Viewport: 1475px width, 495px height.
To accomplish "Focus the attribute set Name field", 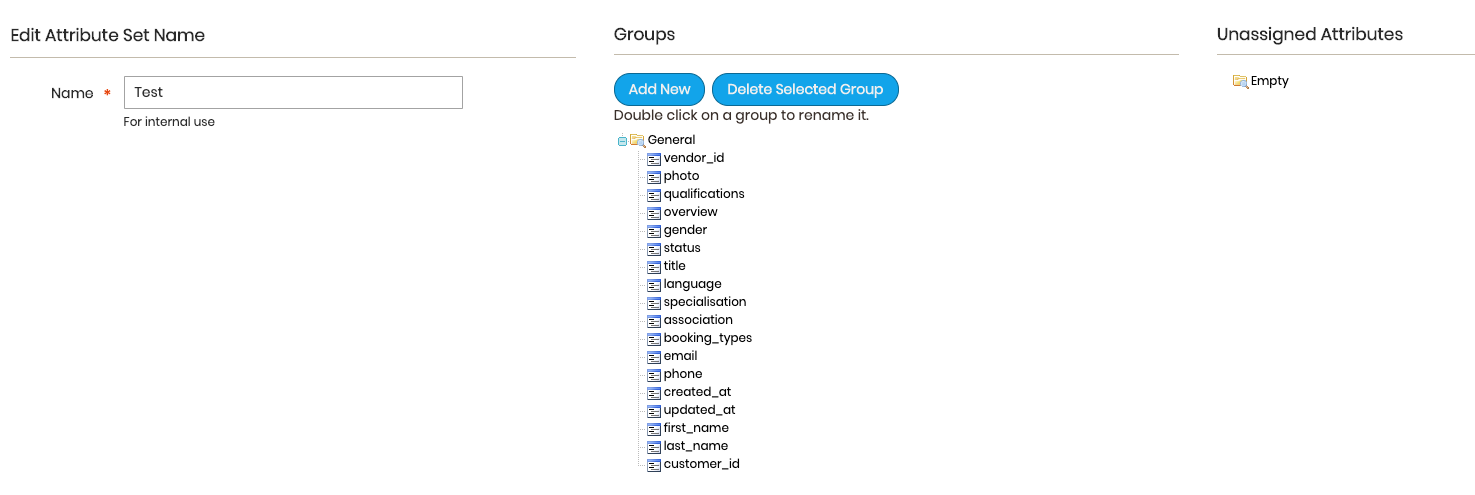I will (293, 92).
